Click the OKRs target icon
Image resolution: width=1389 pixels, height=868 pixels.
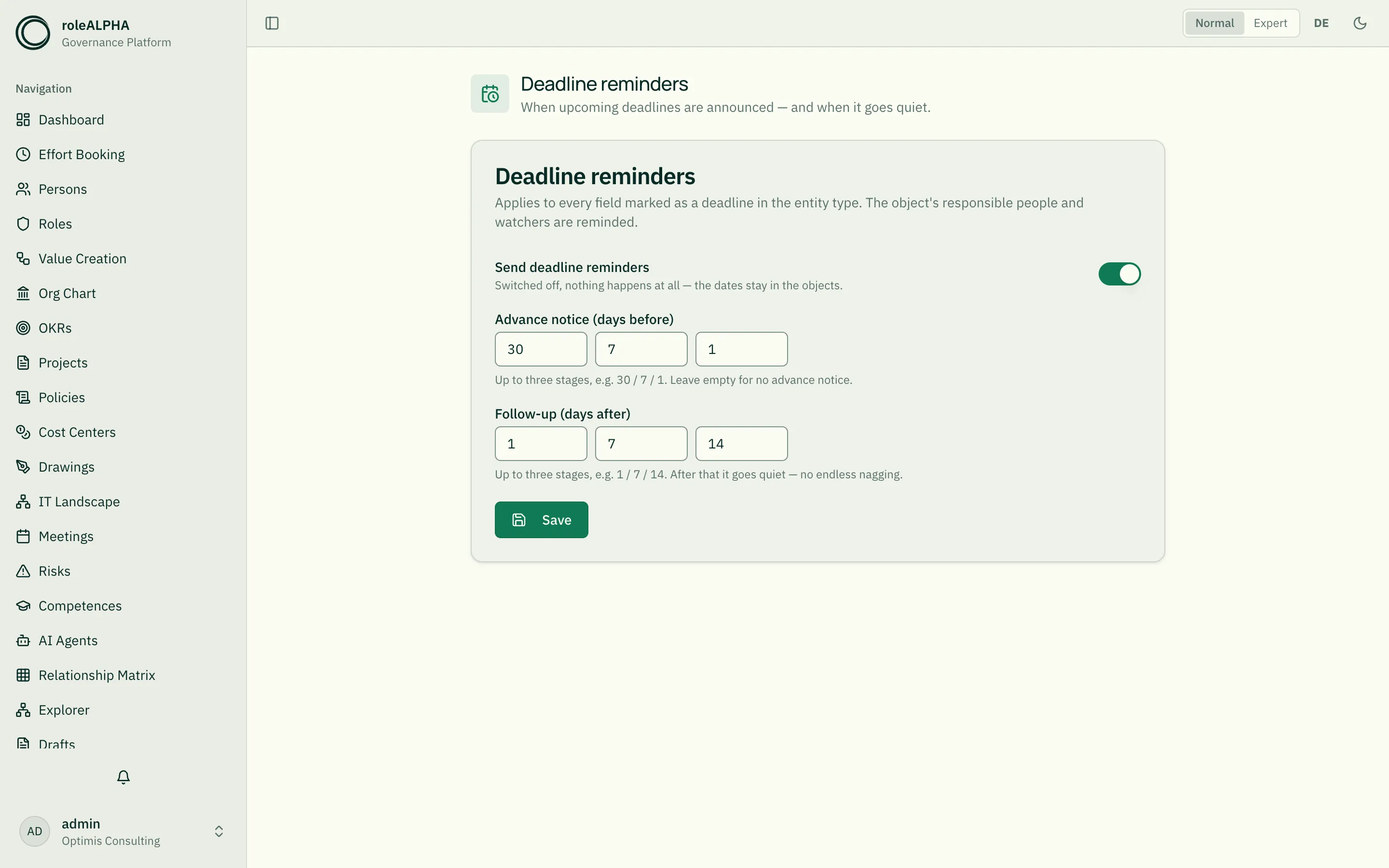click(x=23, y=328)
